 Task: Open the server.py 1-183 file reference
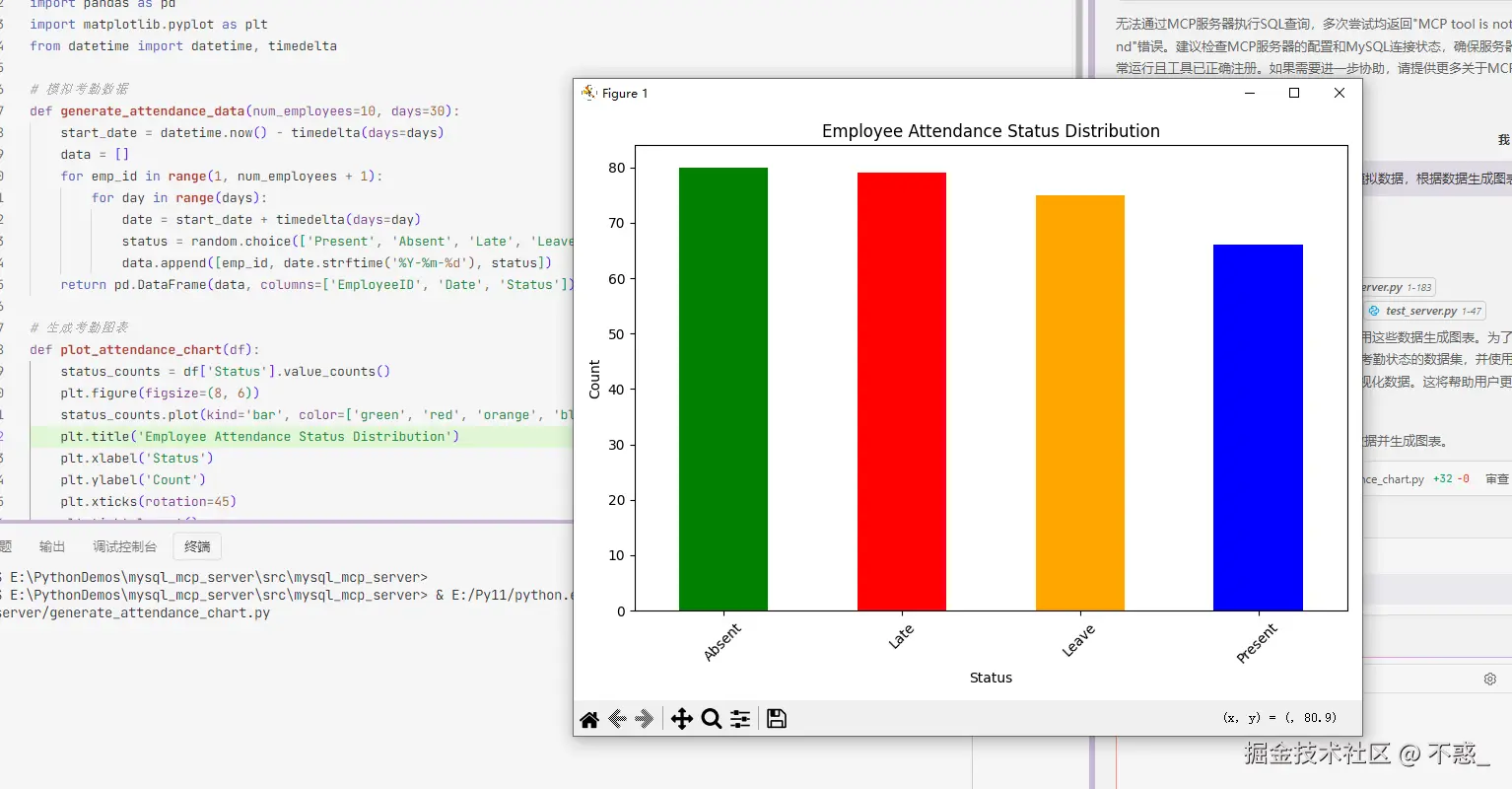point(1398,287)
